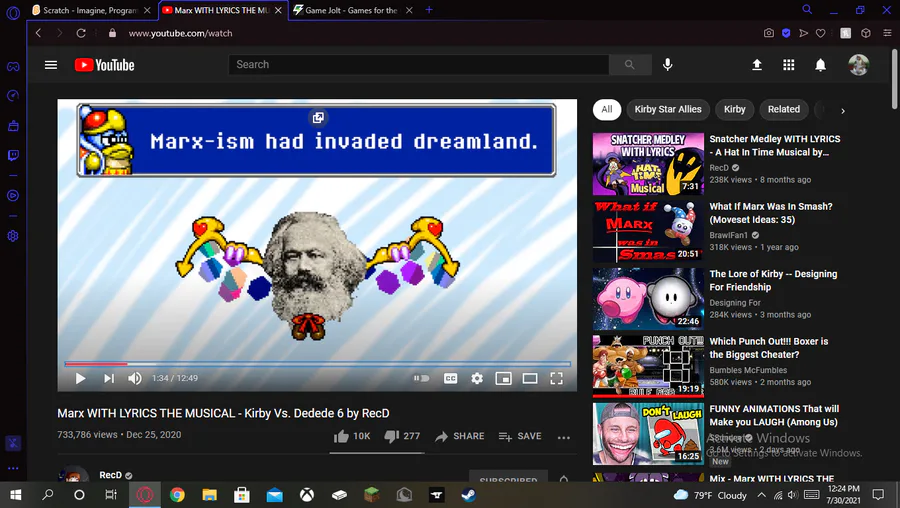This screenshot has width=900, height=508.
Task: Enter full screen
Action: click(x=556, y=378)
